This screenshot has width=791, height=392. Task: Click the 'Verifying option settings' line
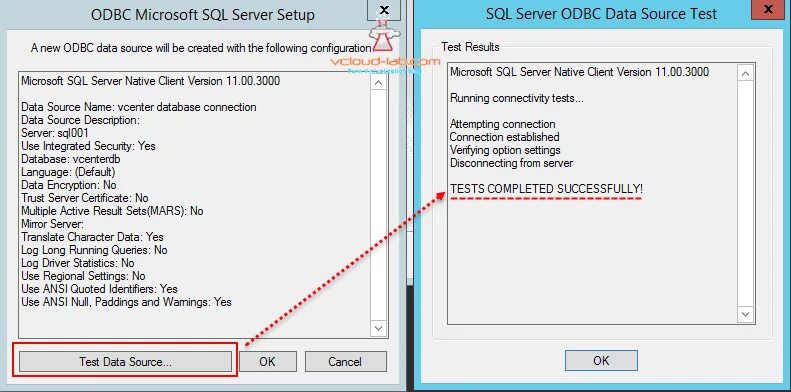[505, 150]
